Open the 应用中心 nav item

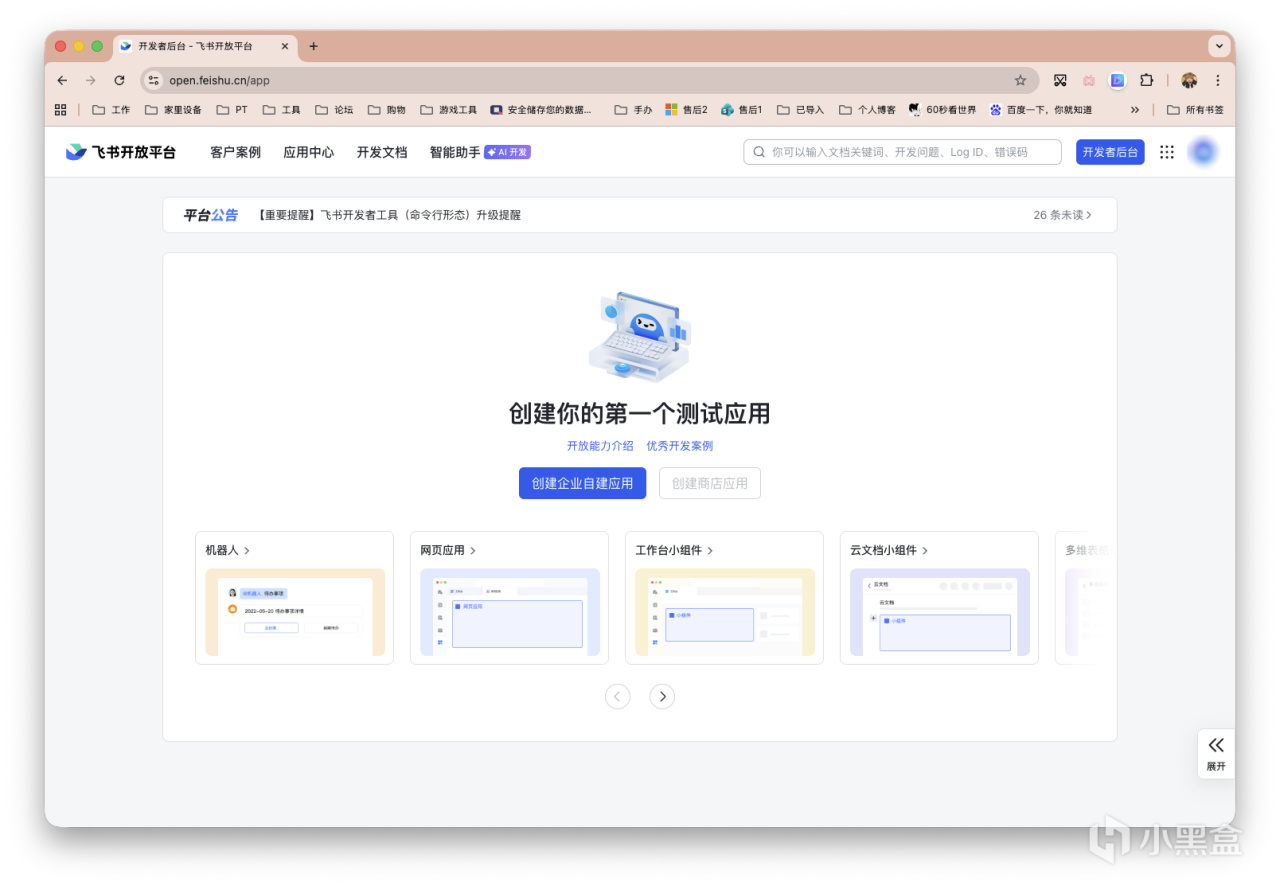click(309, 152)
